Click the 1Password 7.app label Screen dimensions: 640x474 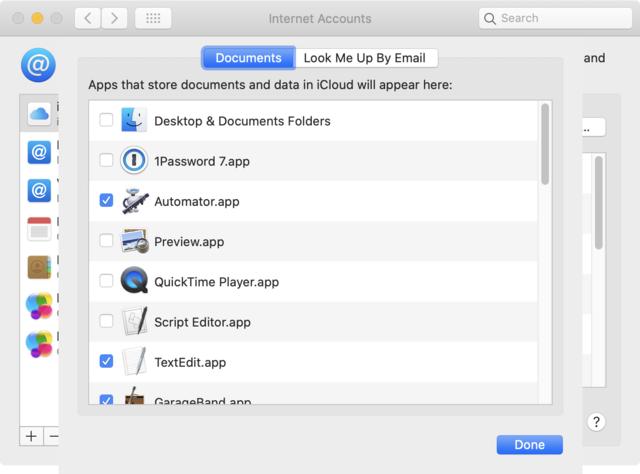202,161
